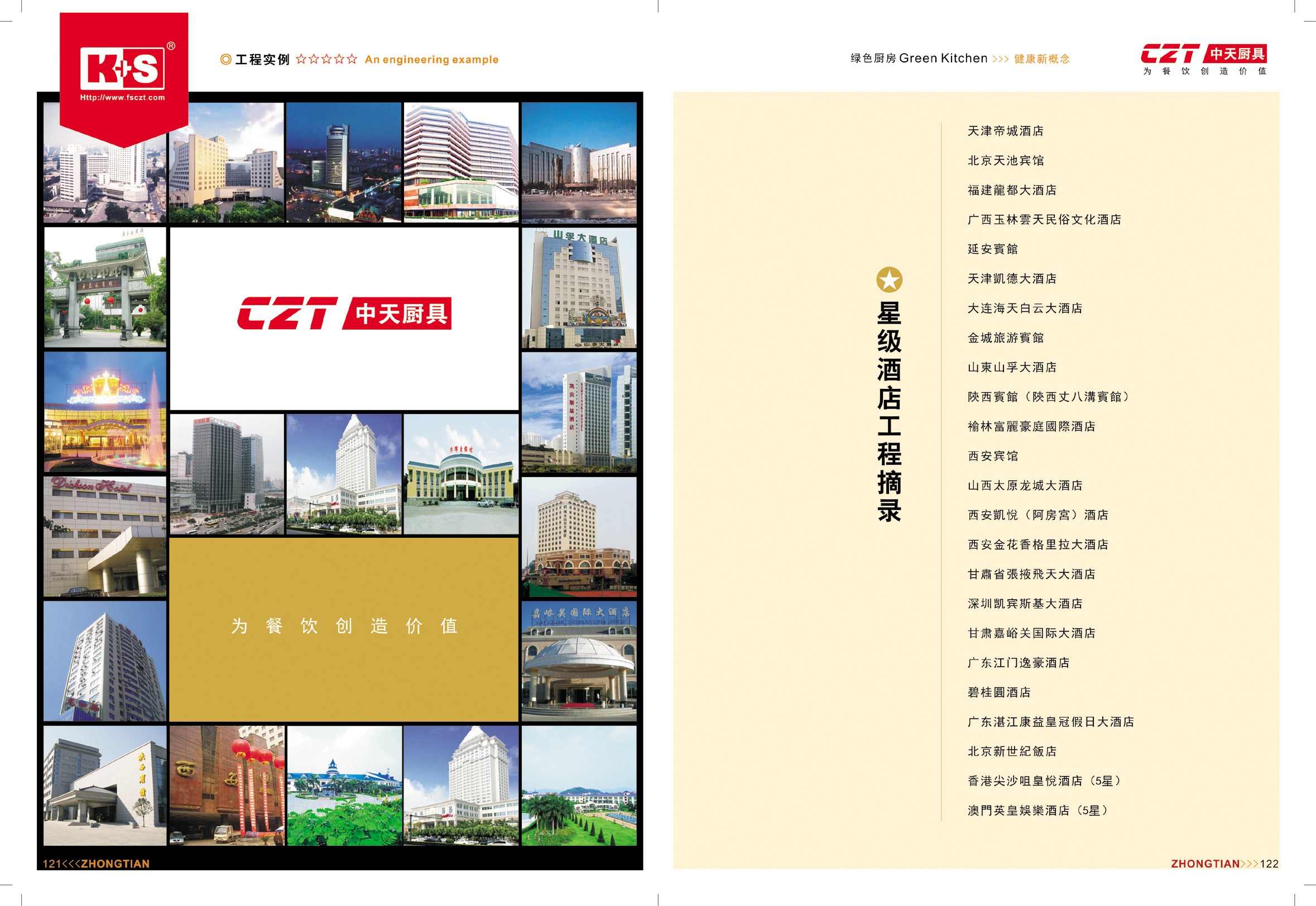Select the list entry 金城旅游賓館
The width and height of the screenshot is (1316, 906).
tap(1006, 338)
